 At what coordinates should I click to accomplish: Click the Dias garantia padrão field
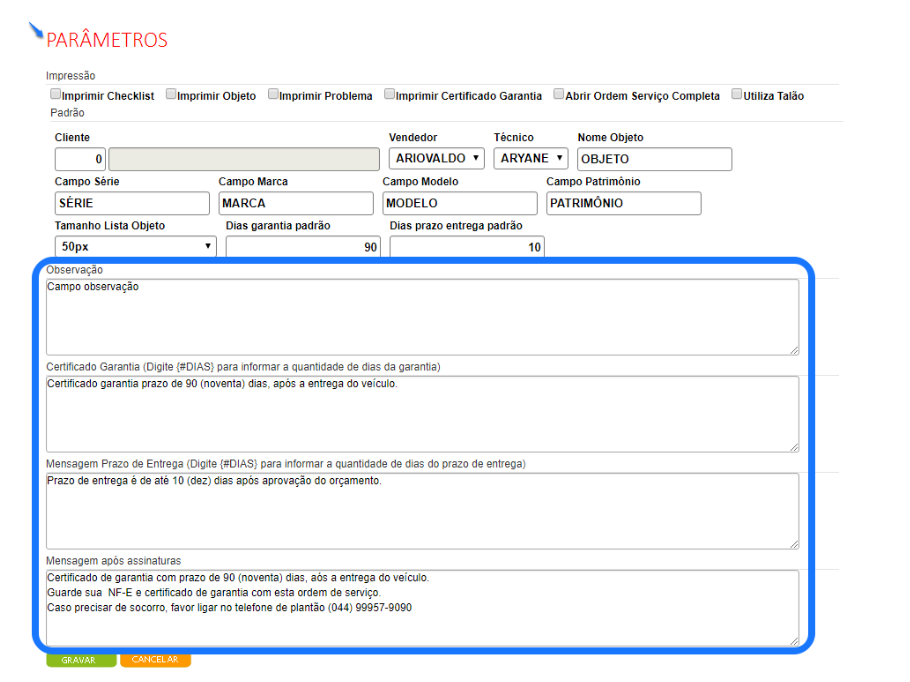tap(303, 247)
